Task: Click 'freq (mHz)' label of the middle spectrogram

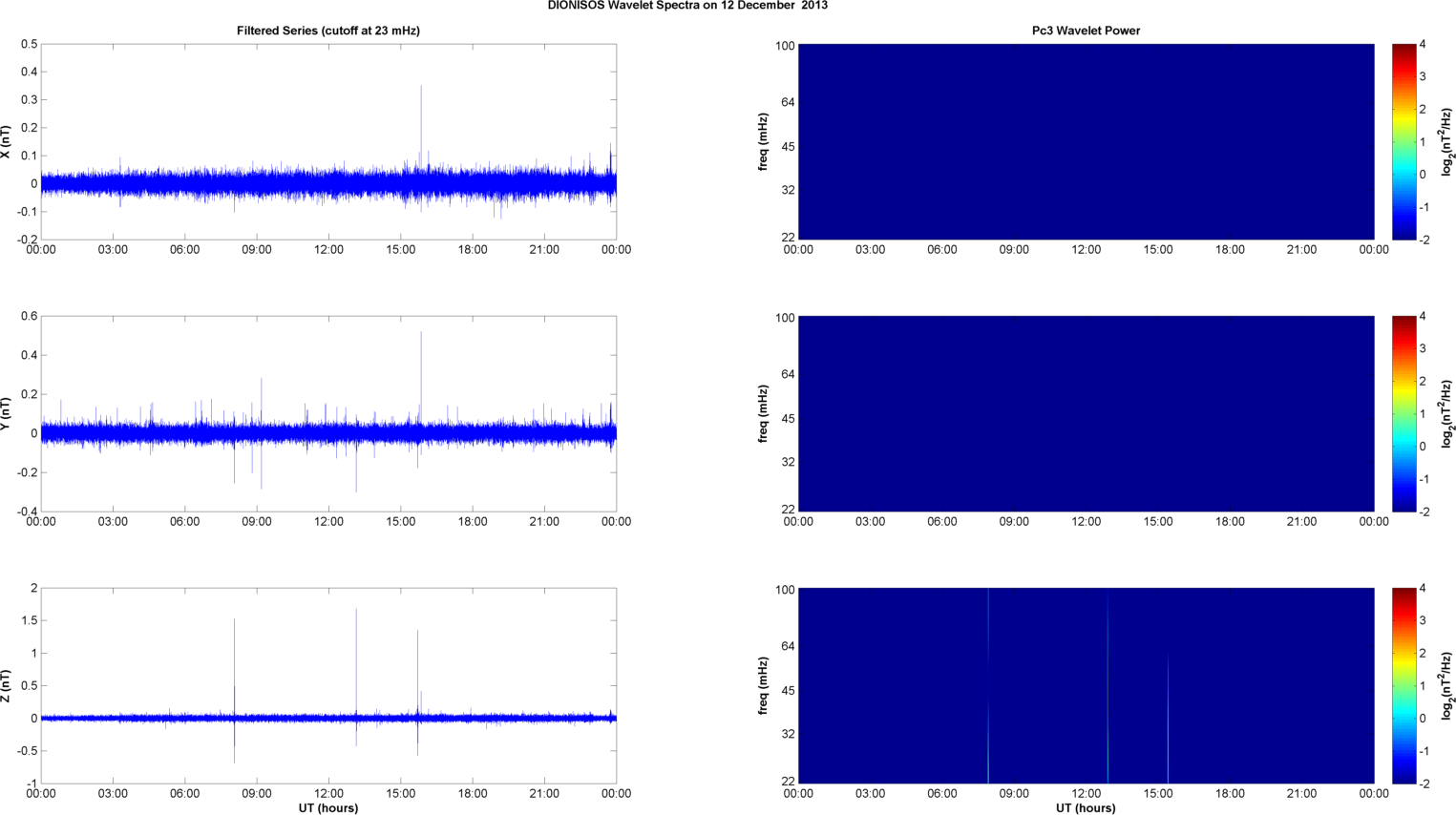Action: coord(763,414)
